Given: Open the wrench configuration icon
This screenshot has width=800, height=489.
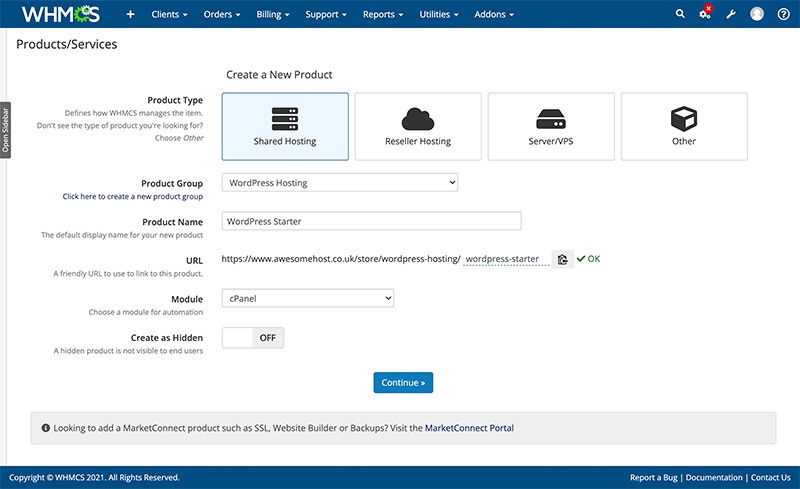Looking at the screenshot, I should tap(731, 14).
